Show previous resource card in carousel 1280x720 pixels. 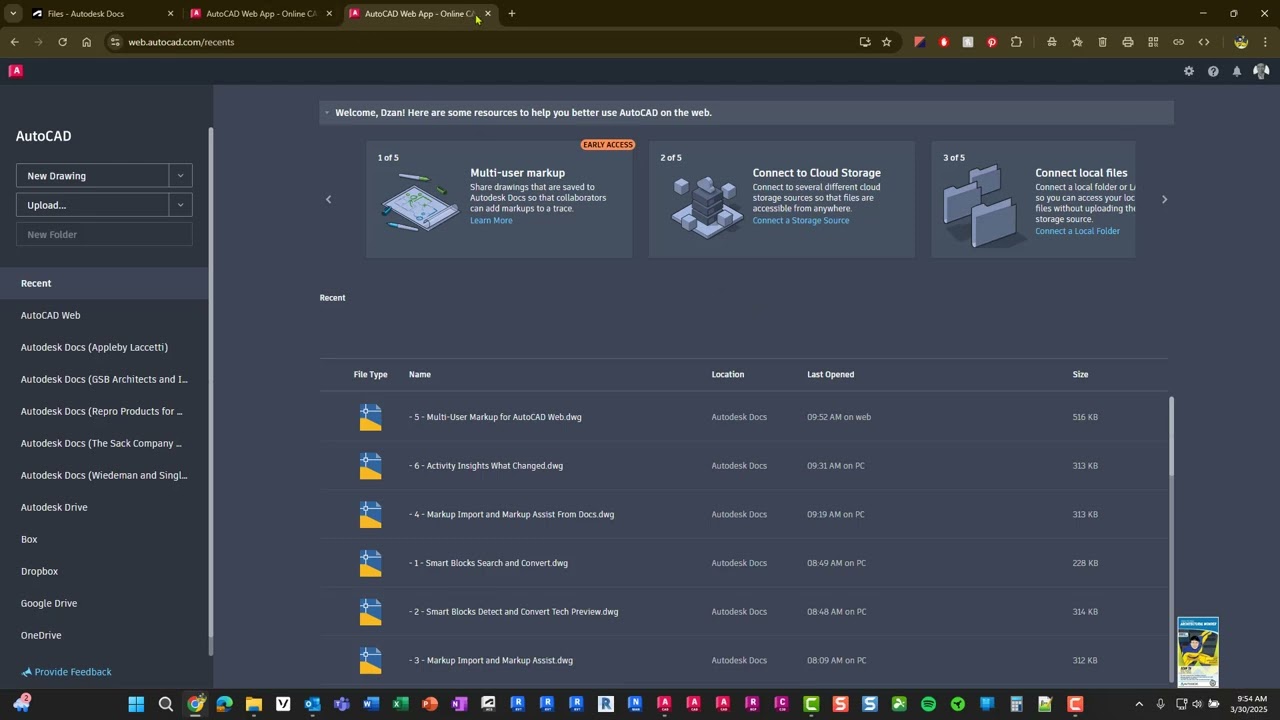tap(328, 200)
